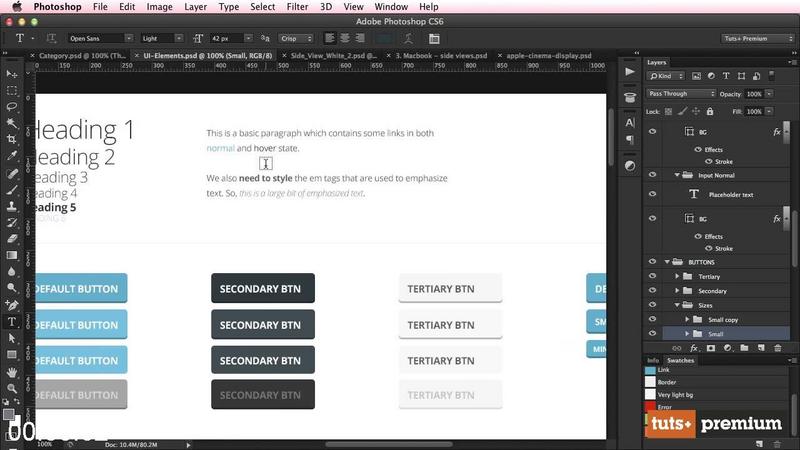Open the warped text dialog
This screenshot has width=800, height=450.
tap(408, 38)
